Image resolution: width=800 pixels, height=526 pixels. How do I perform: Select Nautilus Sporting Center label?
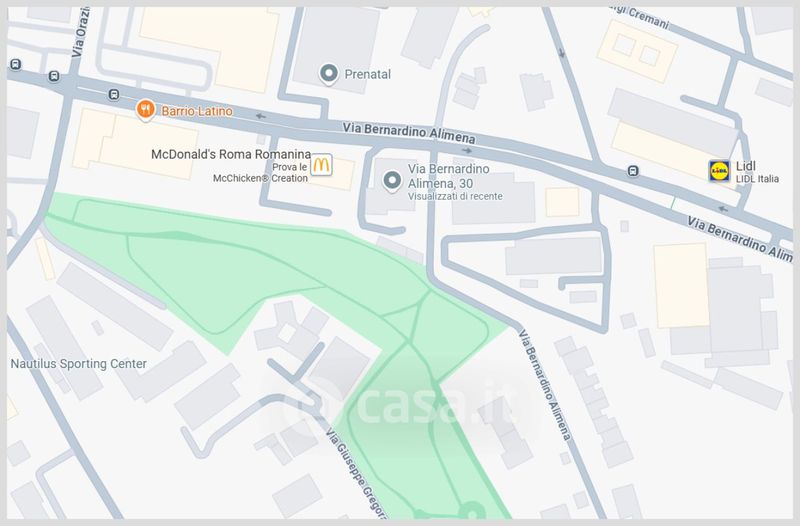[x=79, y=364]
